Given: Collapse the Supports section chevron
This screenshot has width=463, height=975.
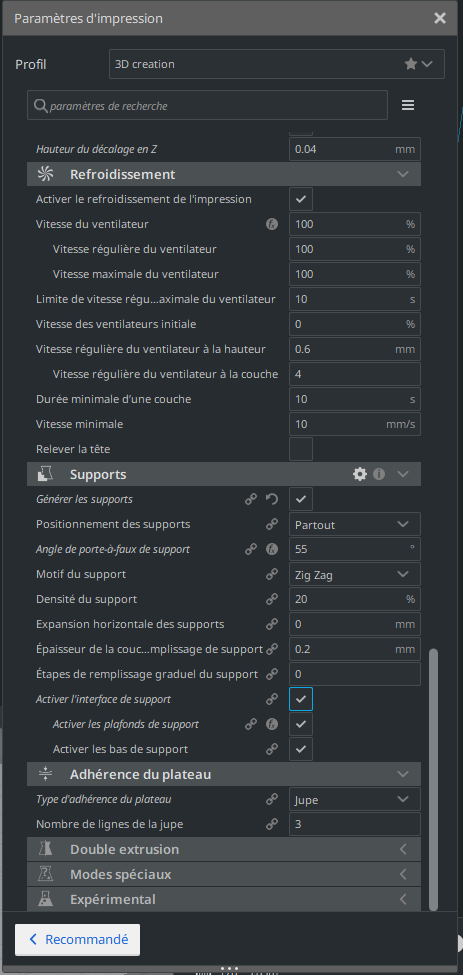Looking at the screenshot, I should [x=403, y=474].
